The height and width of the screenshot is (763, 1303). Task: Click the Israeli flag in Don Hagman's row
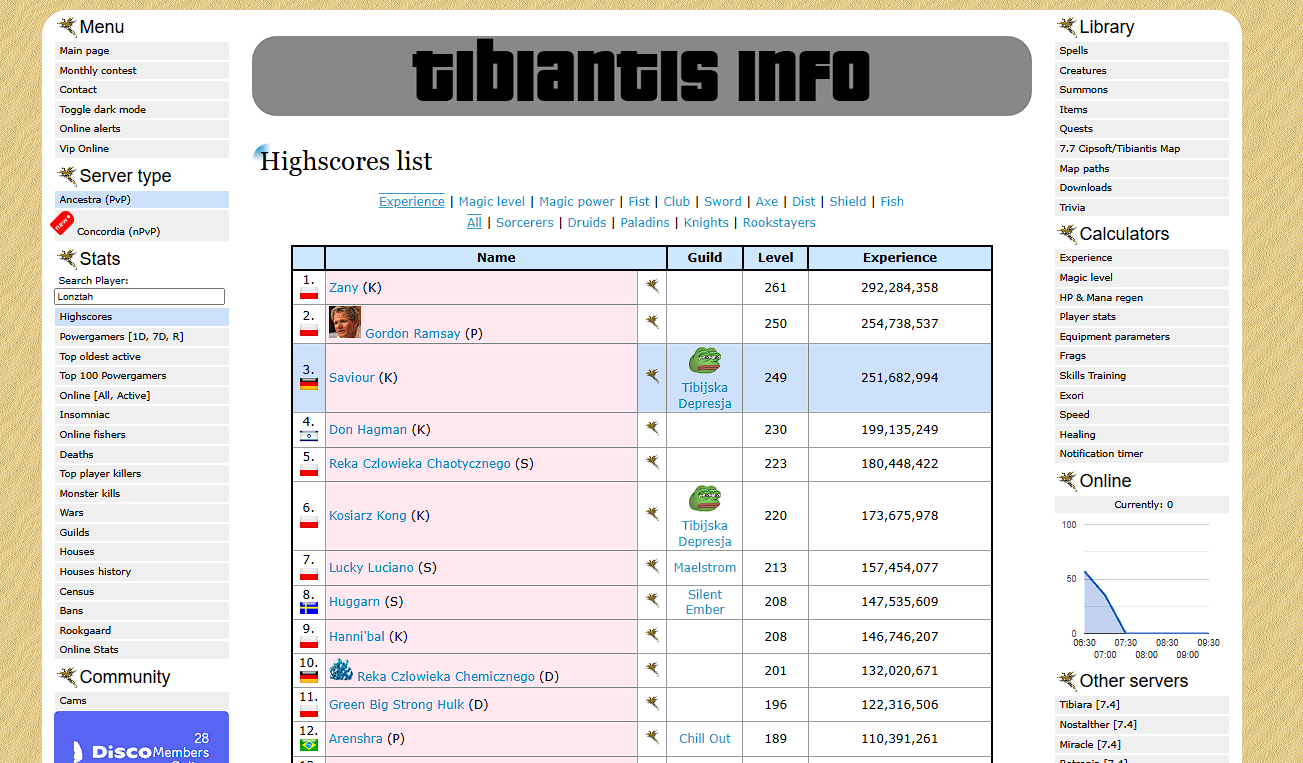click(309, 435)
